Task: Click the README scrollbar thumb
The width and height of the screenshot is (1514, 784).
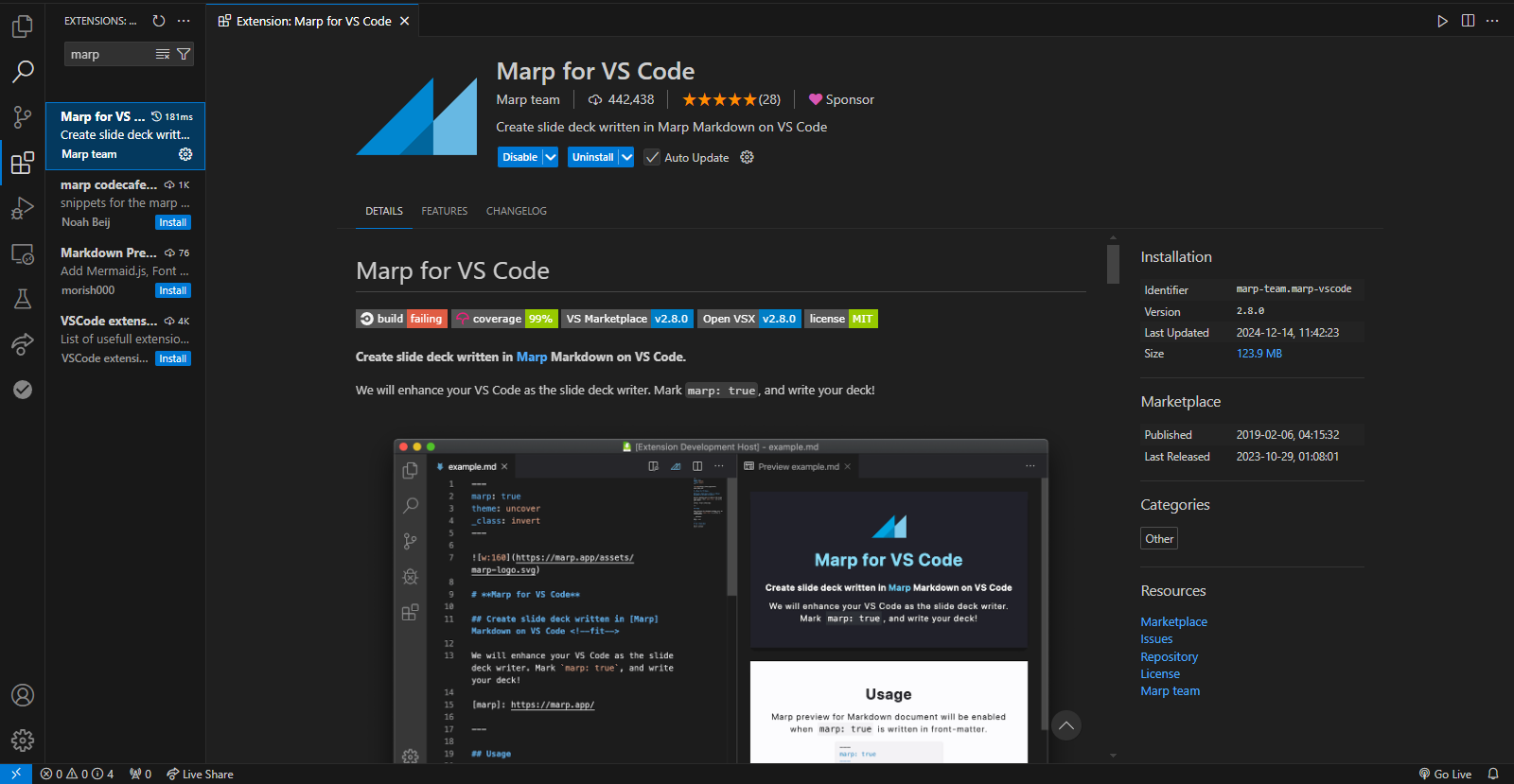Action: point(1113,264)
